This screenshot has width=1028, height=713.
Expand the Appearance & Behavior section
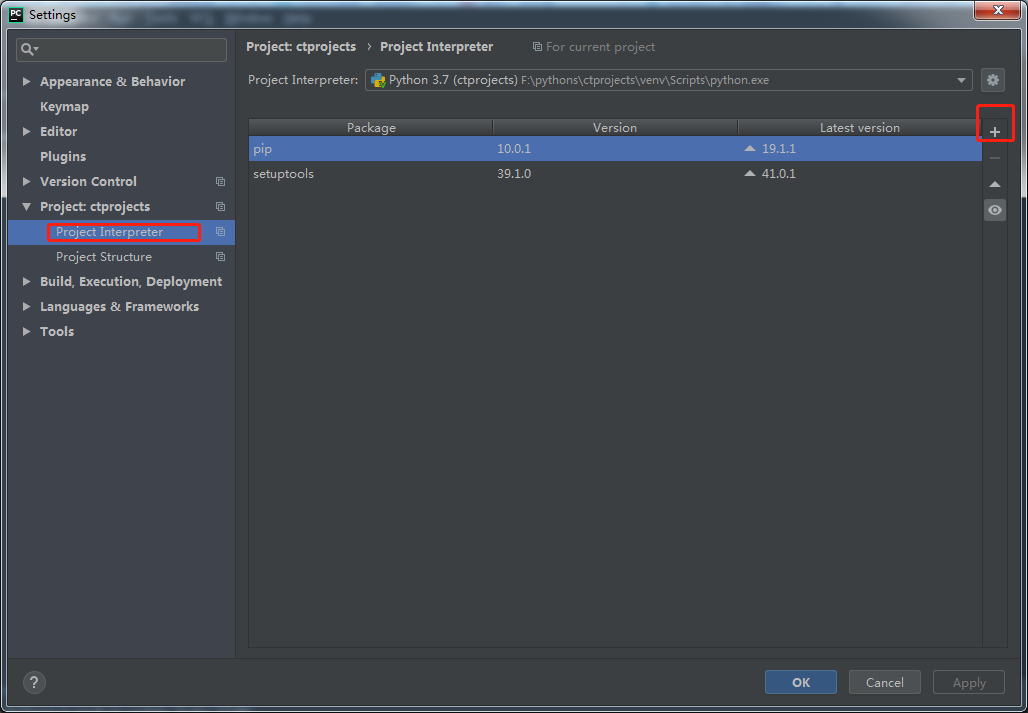click(26, 81)
